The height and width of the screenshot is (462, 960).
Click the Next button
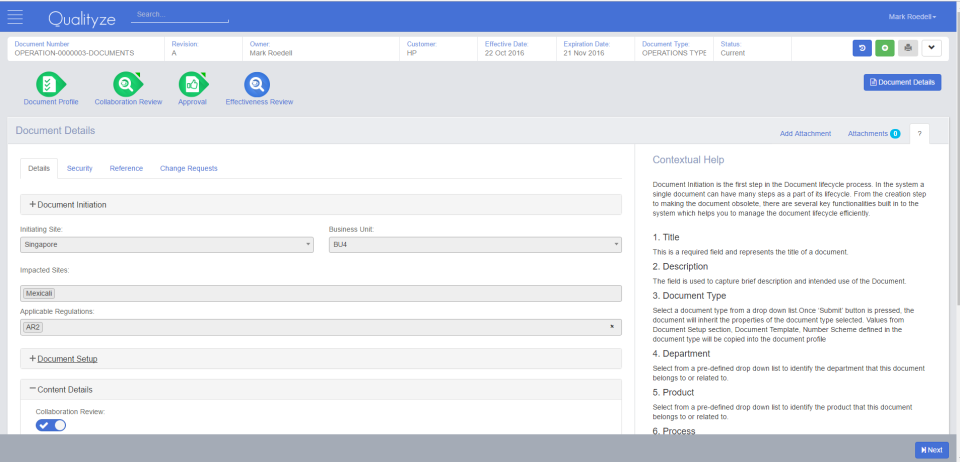coord(932,450)
